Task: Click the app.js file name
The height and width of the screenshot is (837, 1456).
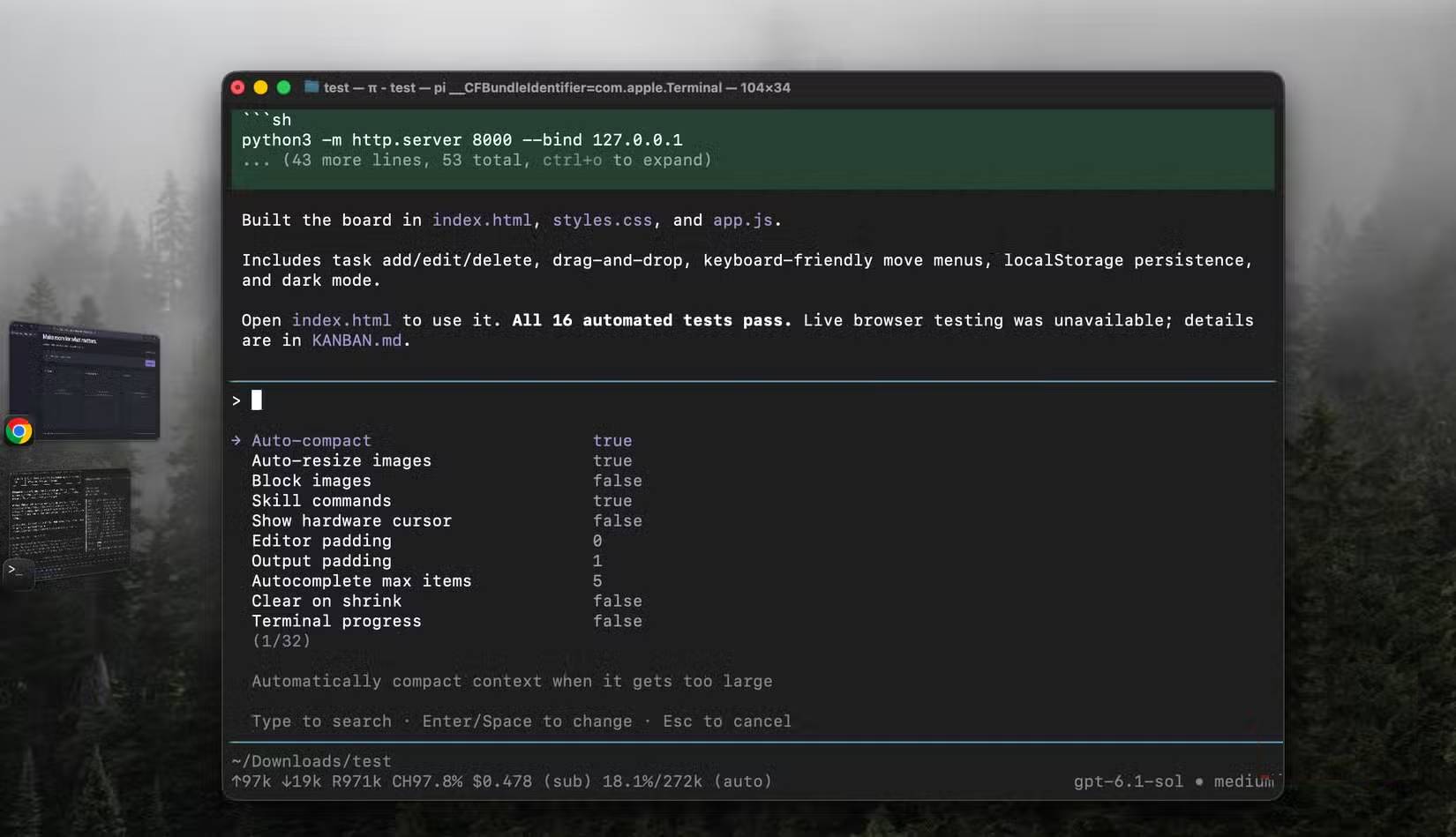Action: click(742, 220)
